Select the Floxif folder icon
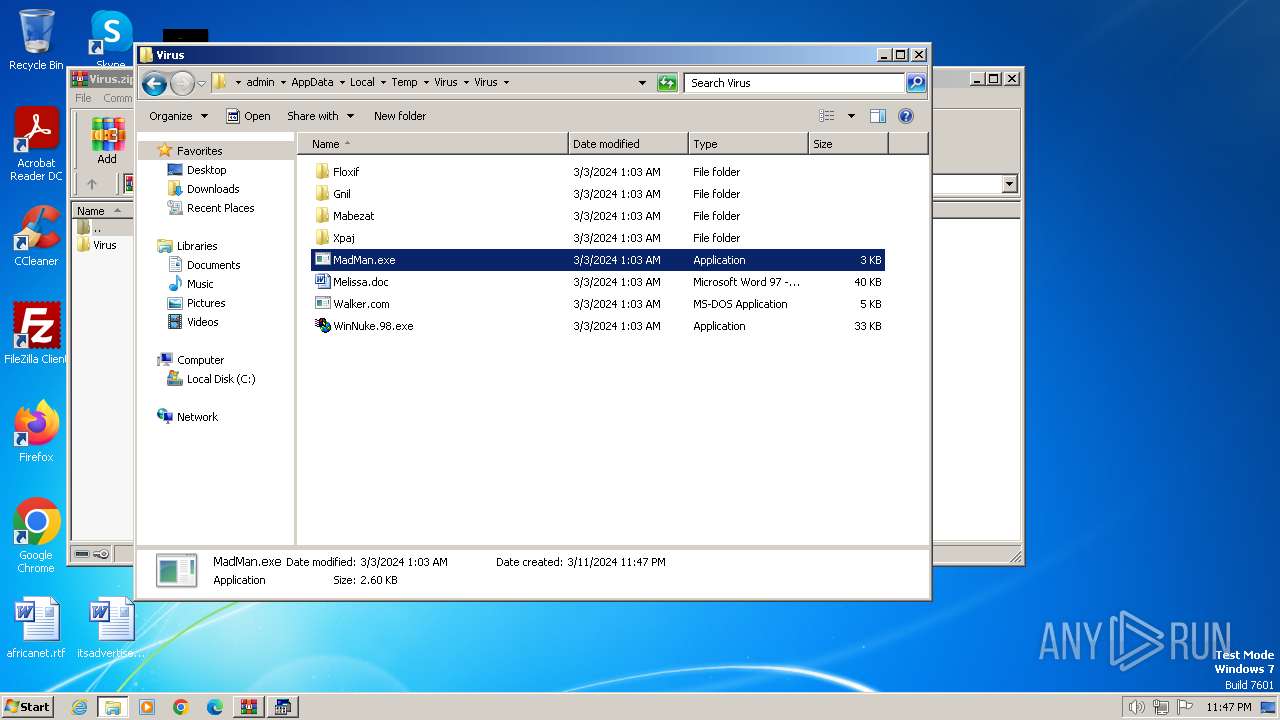This screenshot has height=720, width=1280. pyautogui.click(x=322, y=172)
